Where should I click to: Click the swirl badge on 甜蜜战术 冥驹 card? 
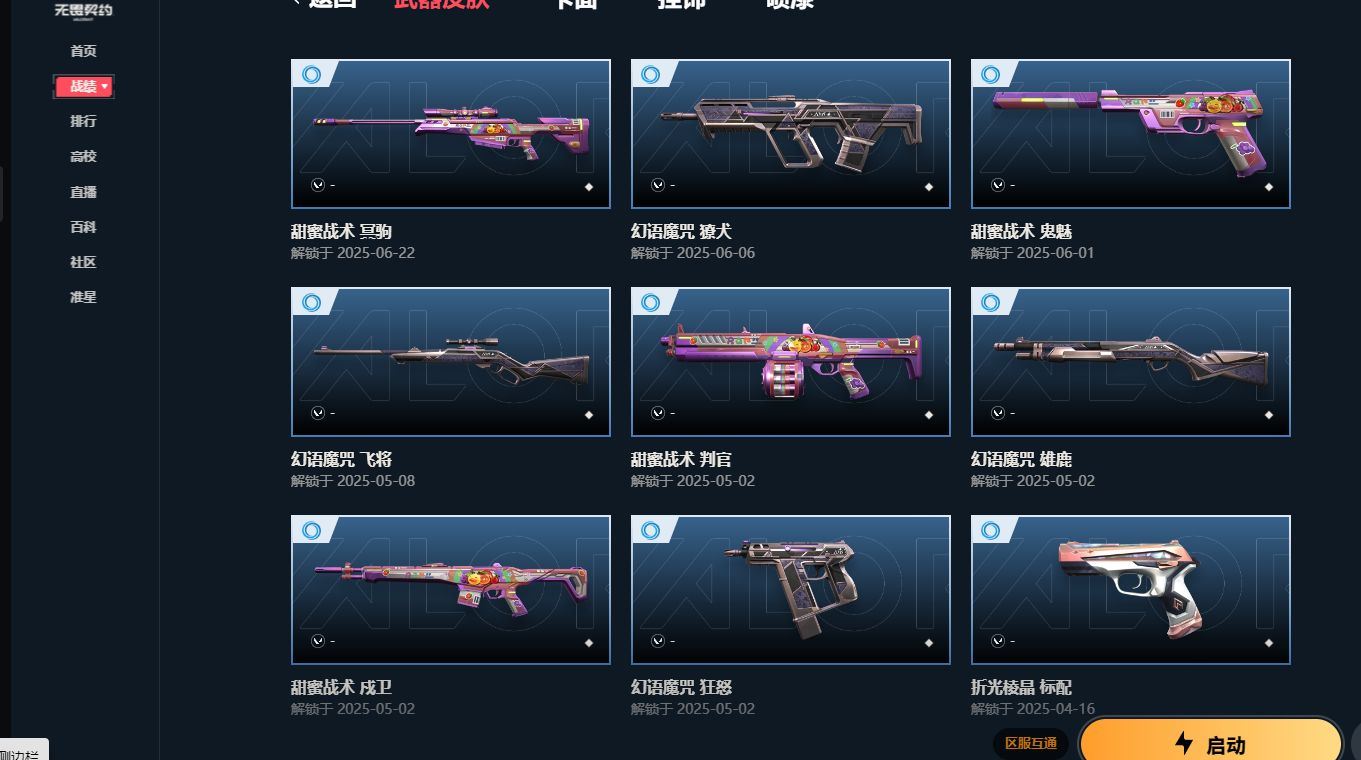311,75
